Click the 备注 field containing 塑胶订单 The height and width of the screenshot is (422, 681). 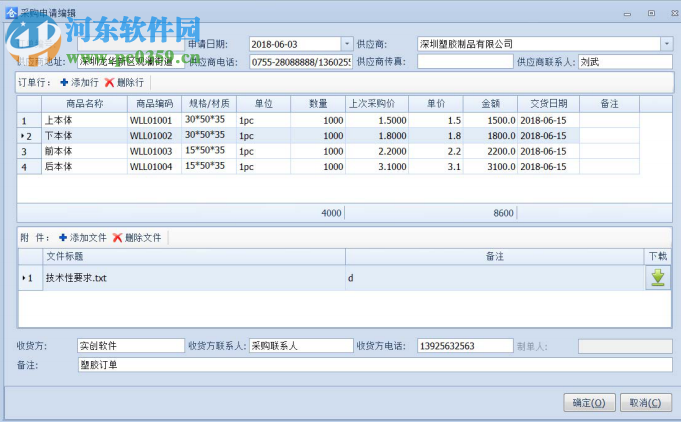pyautogui.click(x=375, y=365)
